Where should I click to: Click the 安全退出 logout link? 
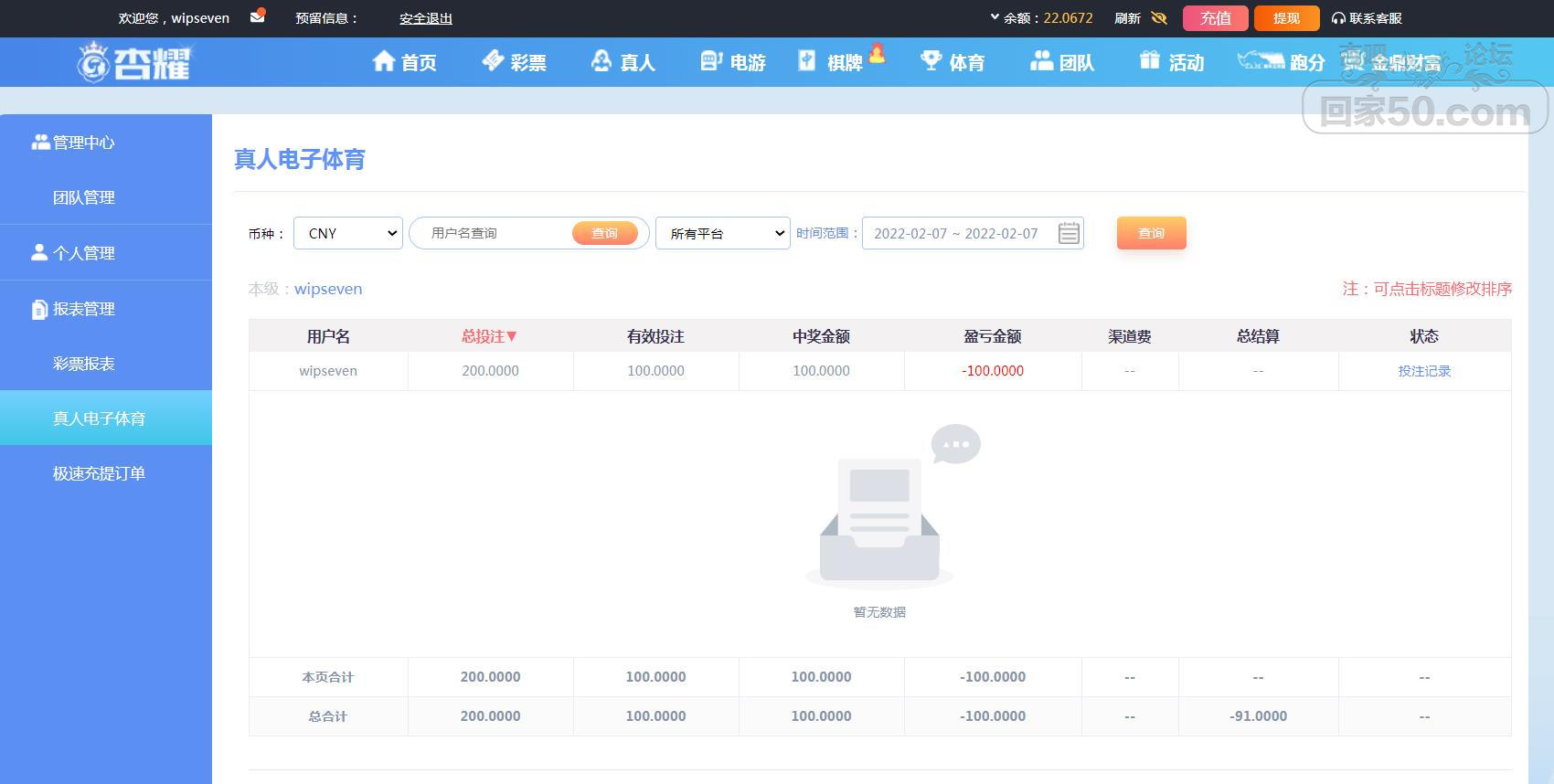[x=426, y=18]
